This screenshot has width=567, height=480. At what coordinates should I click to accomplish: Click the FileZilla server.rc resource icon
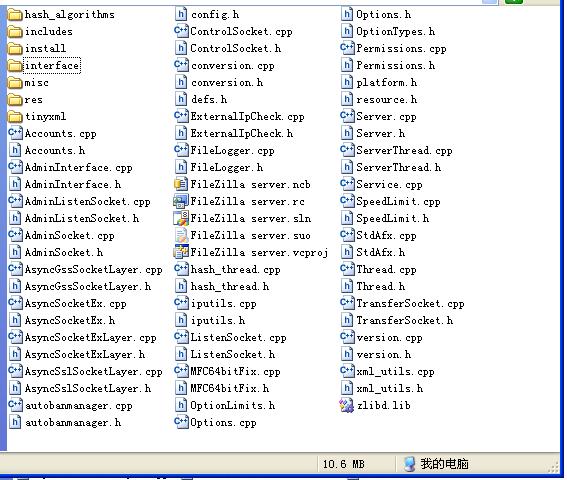click(181, 201)
